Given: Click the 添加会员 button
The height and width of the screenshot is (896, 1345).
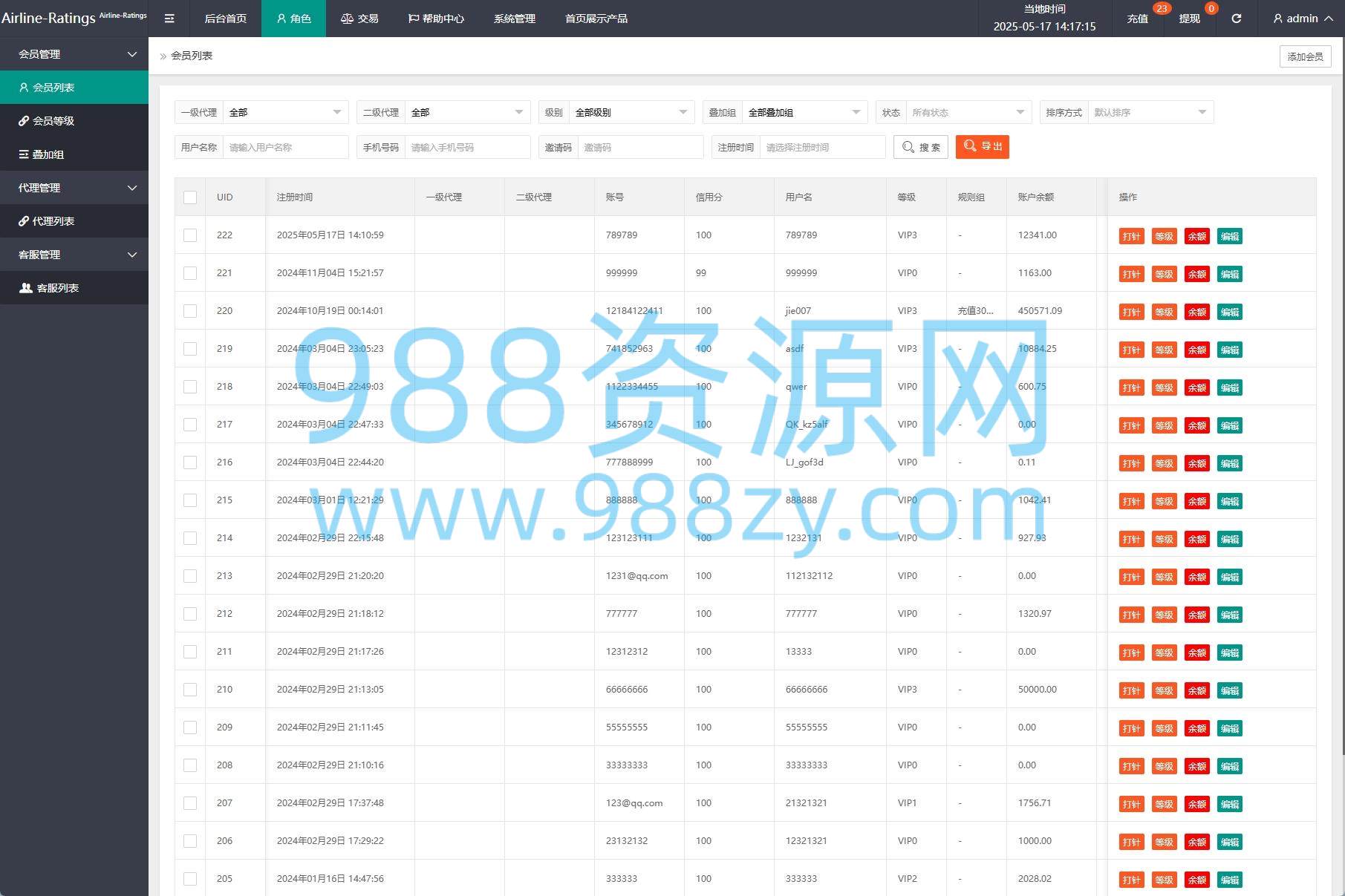Looking at the screenshot, I should [1305, 56].
